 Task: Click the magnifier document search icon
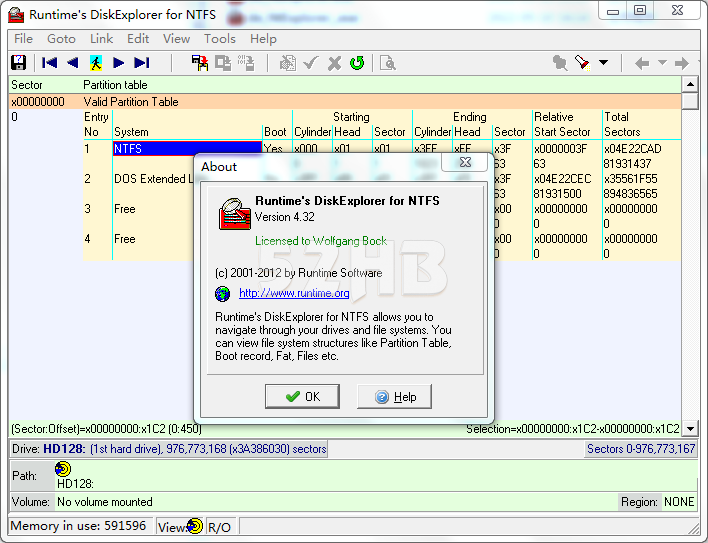(388, 63)
